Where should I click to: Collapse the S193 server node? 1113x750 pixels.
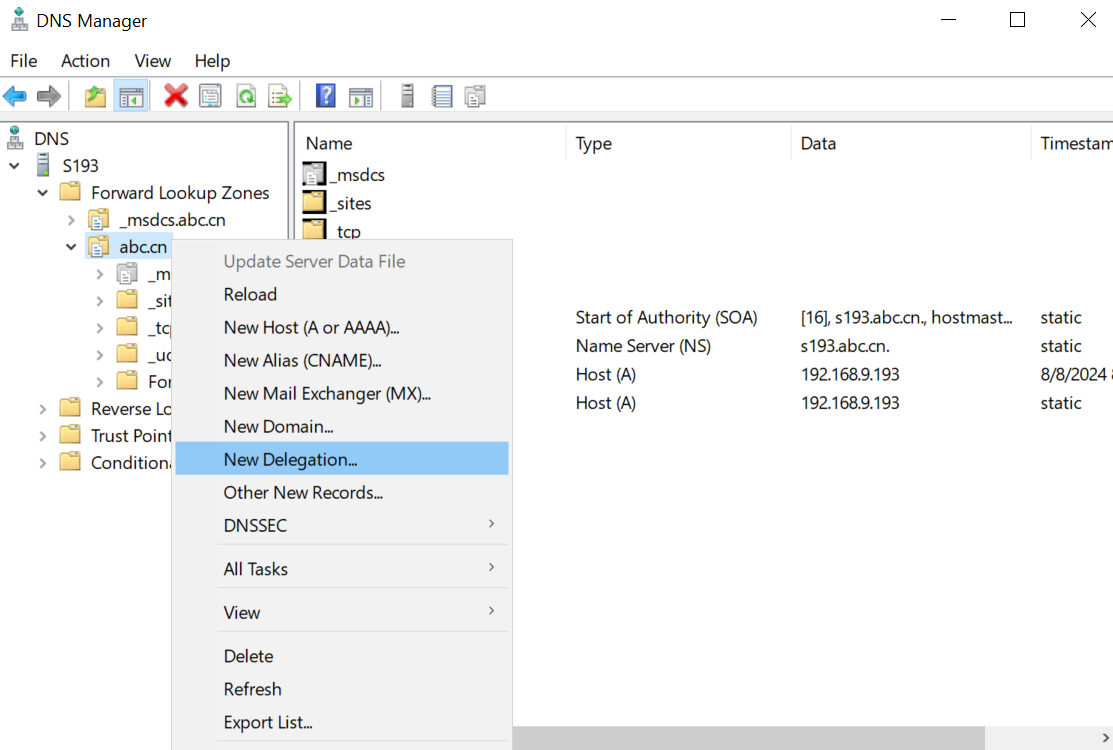14,165
